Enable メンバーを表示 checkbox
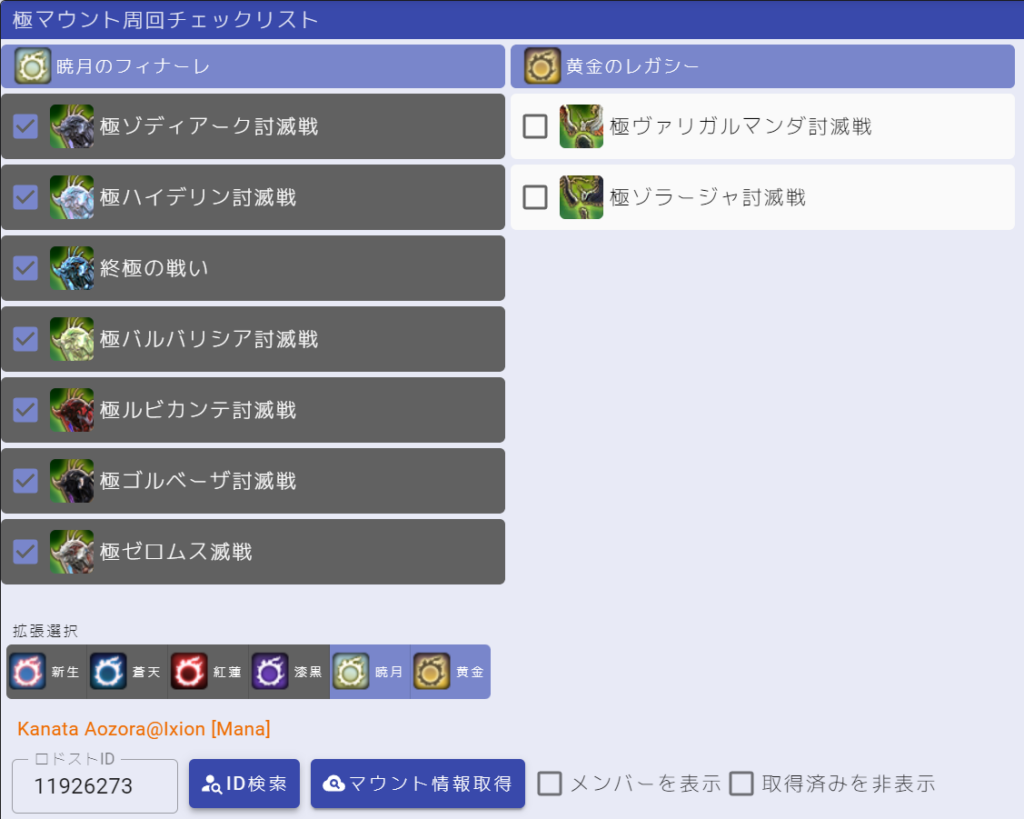The image size is (1024, 819). (x=550, y=783)
